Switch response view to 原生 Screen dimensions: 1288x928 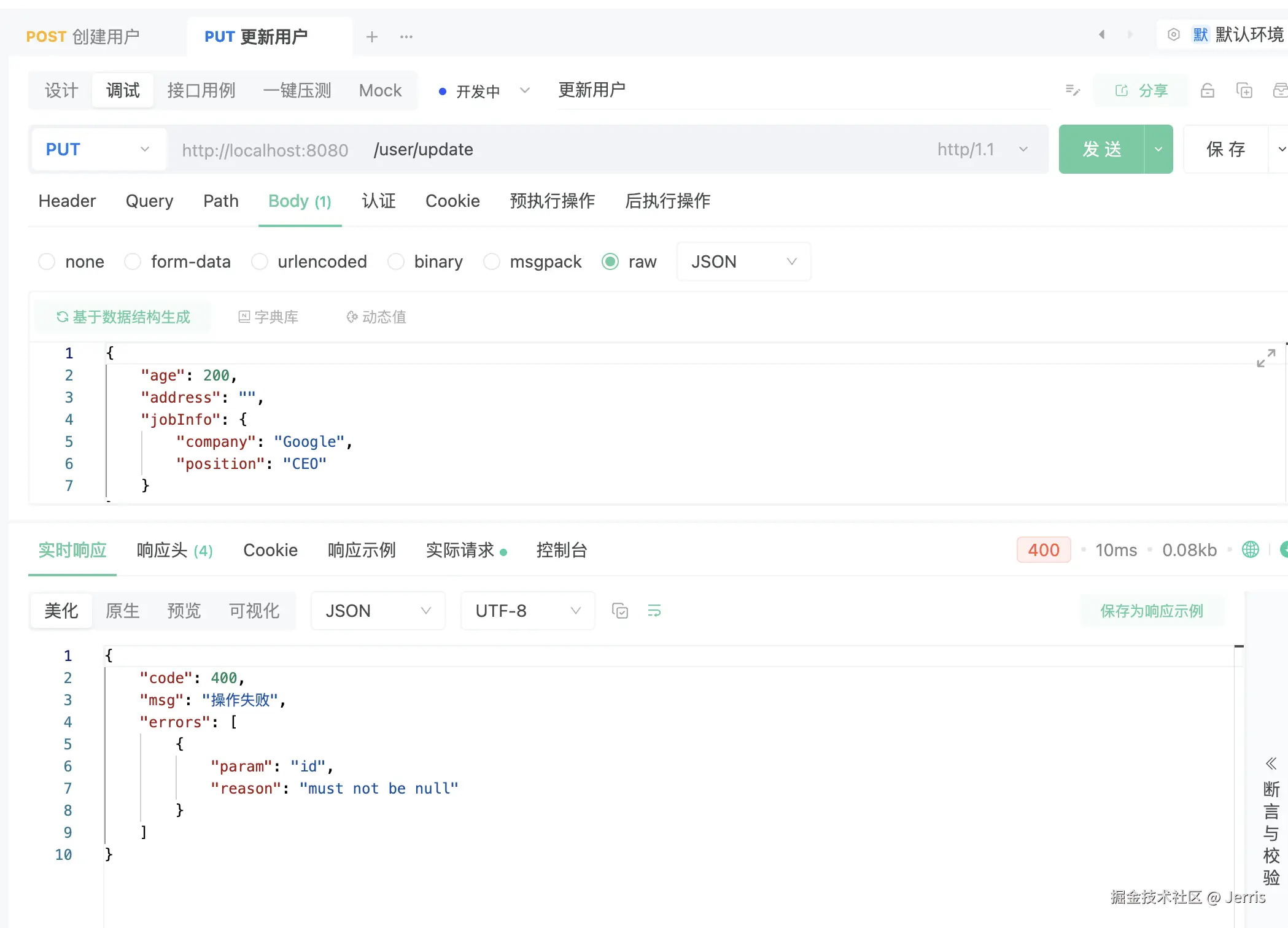point(123,611)
